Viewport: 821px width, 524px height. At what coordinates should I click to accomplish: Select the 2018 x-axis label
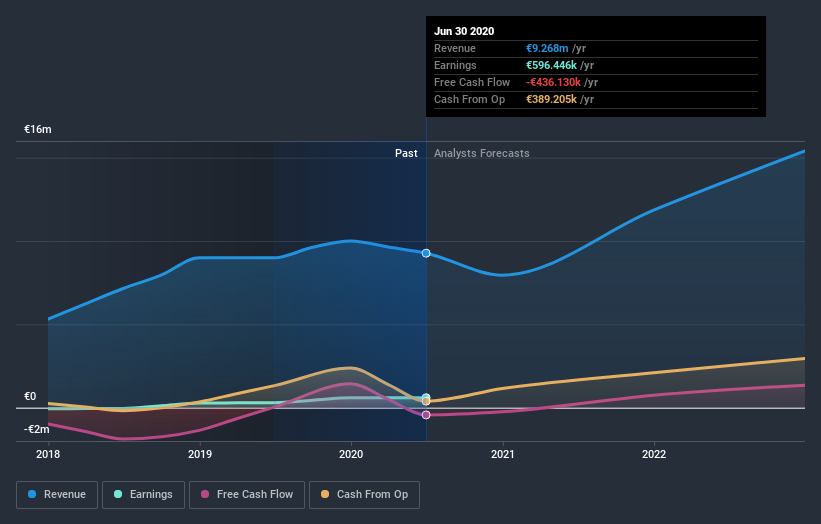[x=48, y=454]
